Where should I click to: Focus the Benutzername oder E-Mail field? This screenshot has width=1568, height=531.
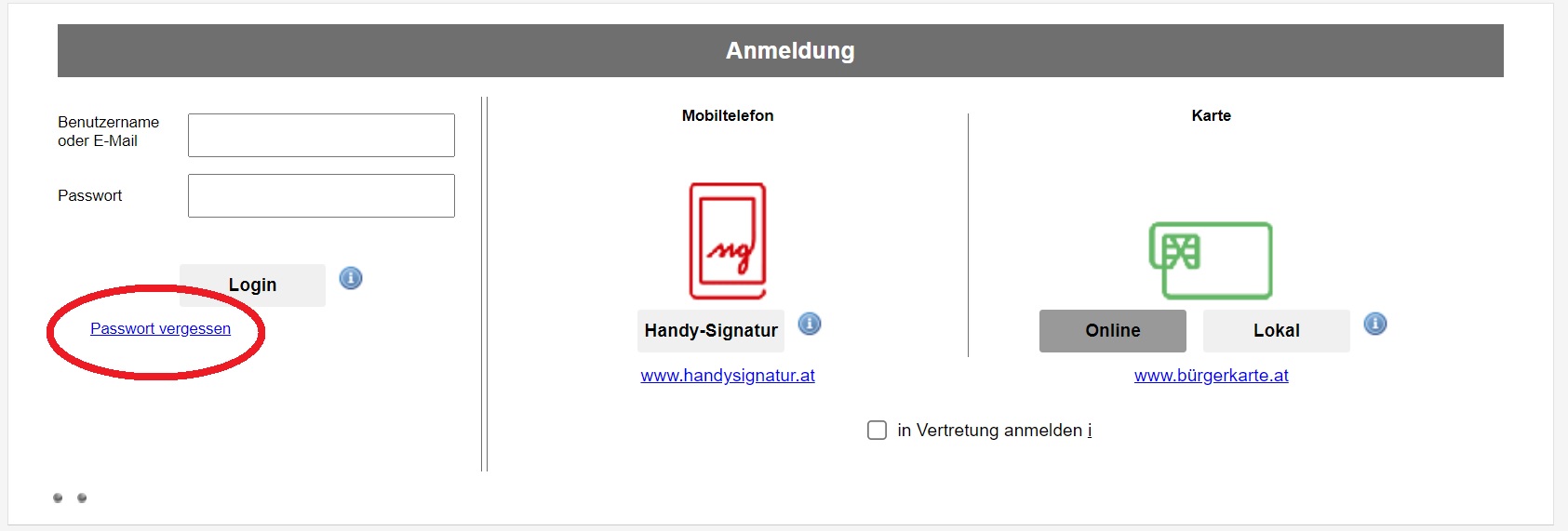tap(321, 136)
